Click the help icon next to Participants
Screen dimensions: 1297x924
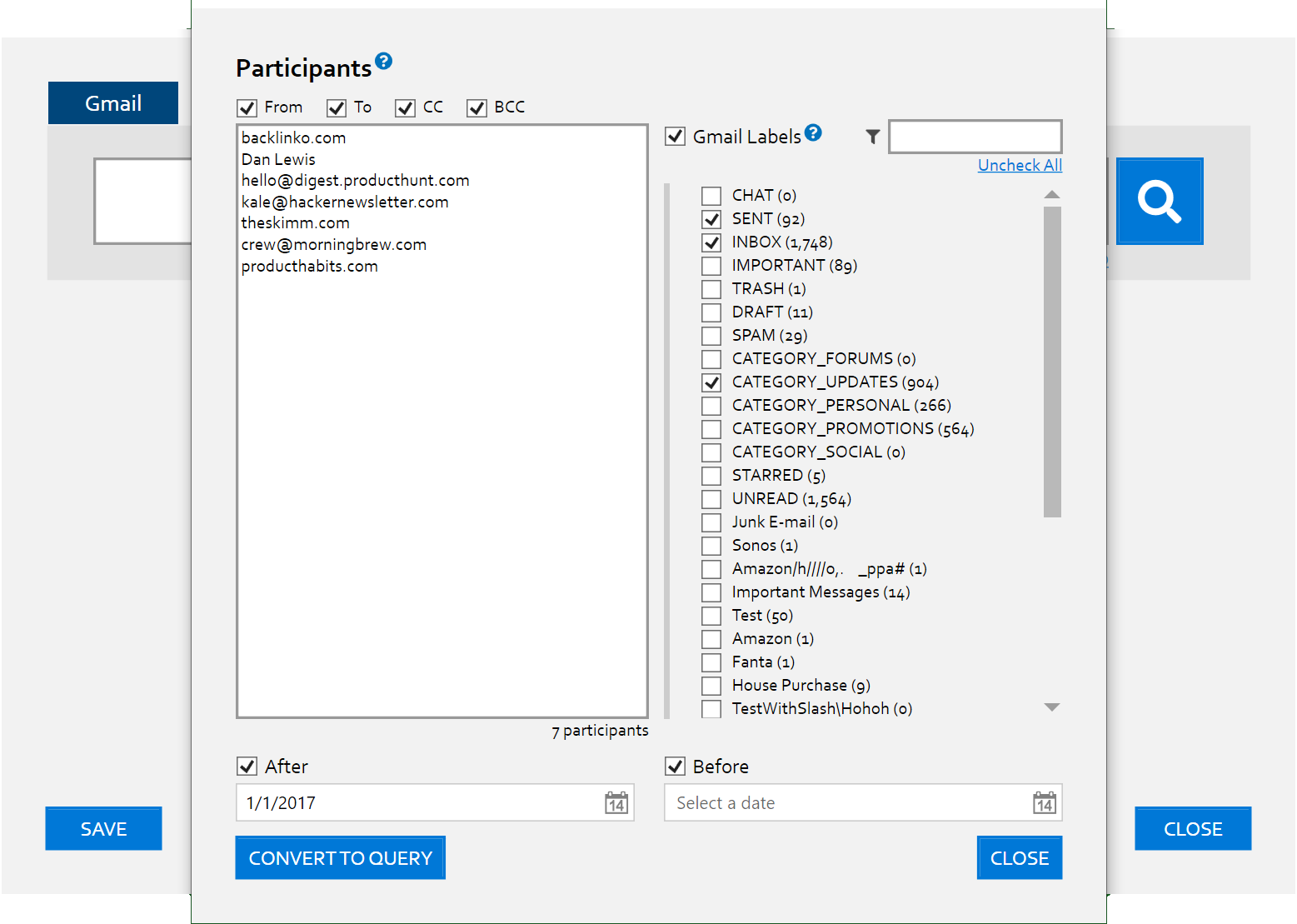click(x=383, y=61)
